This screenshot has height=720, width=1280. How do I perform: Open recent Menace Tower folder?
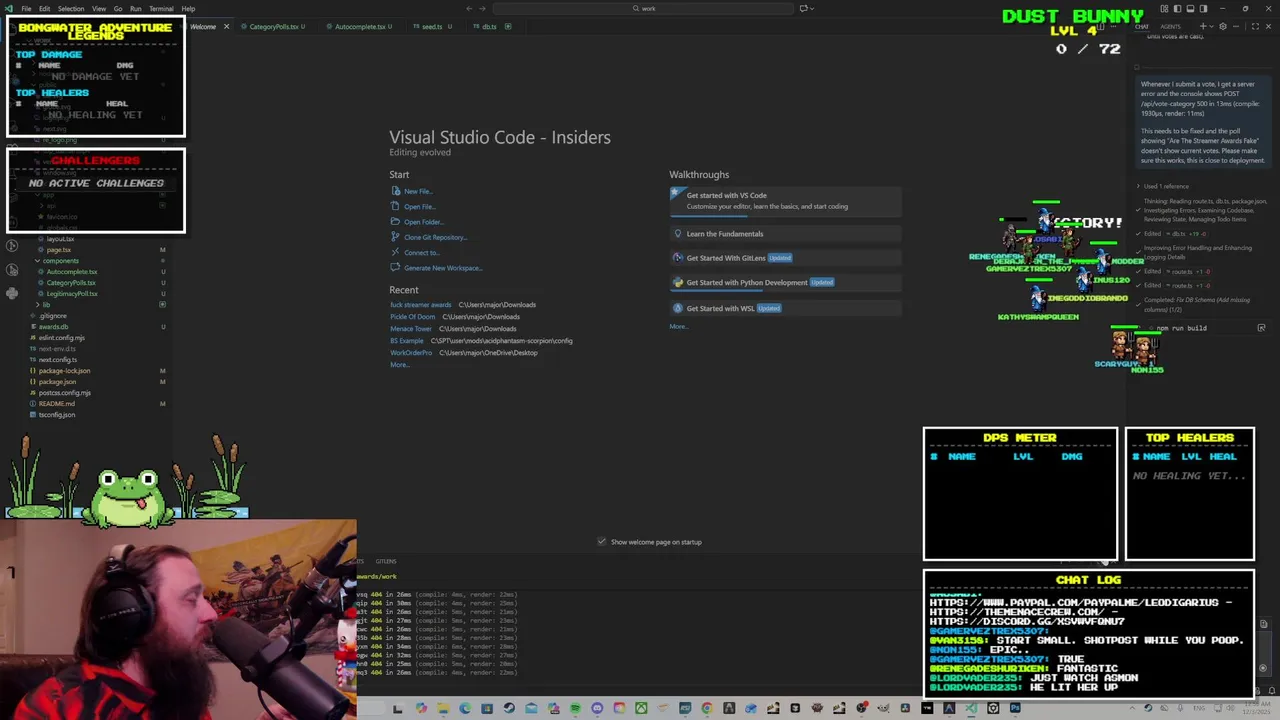[x=411, y=329]
